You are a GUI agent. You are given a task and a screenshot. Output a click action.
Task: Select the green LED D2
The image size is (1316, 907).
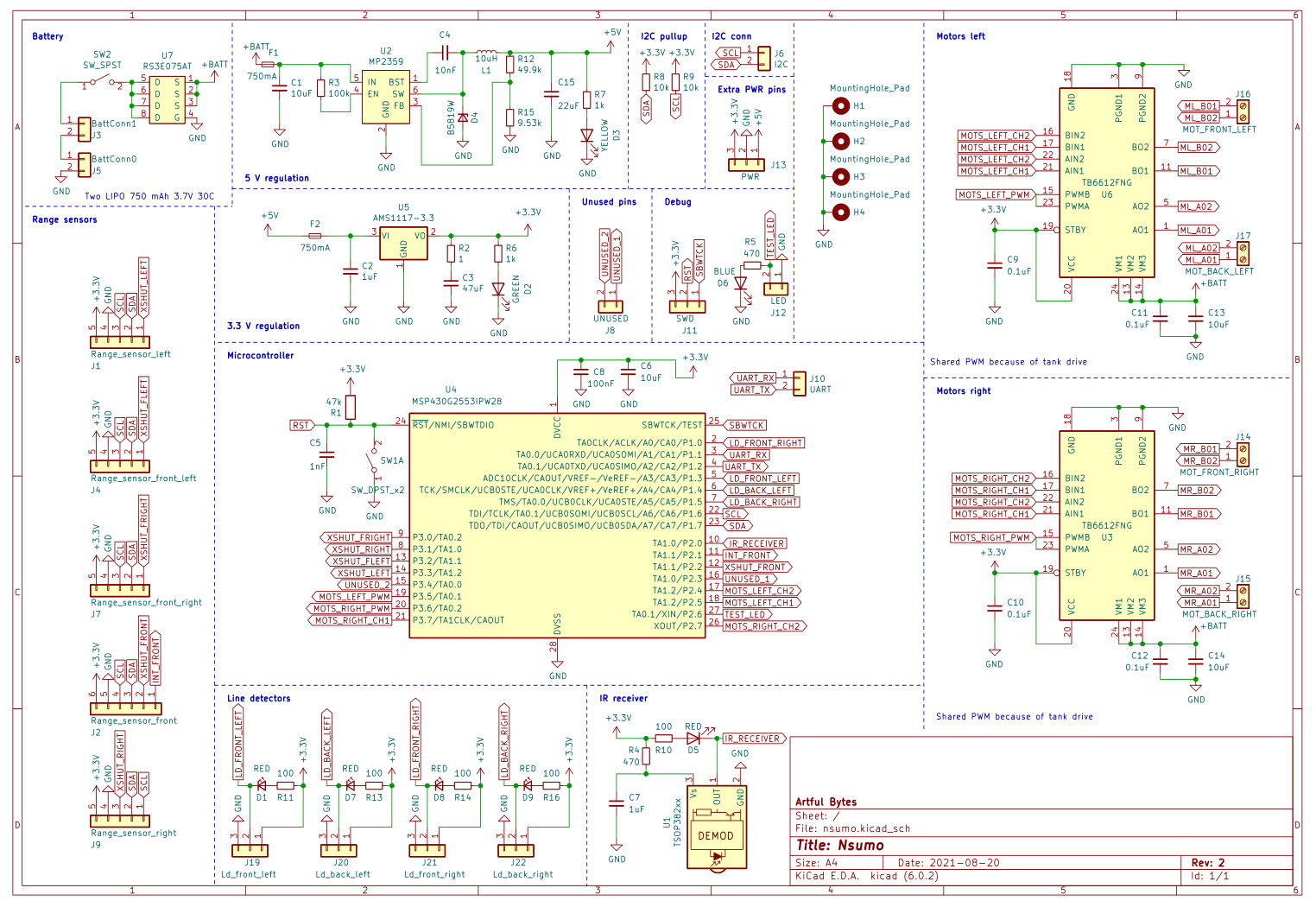pos(498,289)
